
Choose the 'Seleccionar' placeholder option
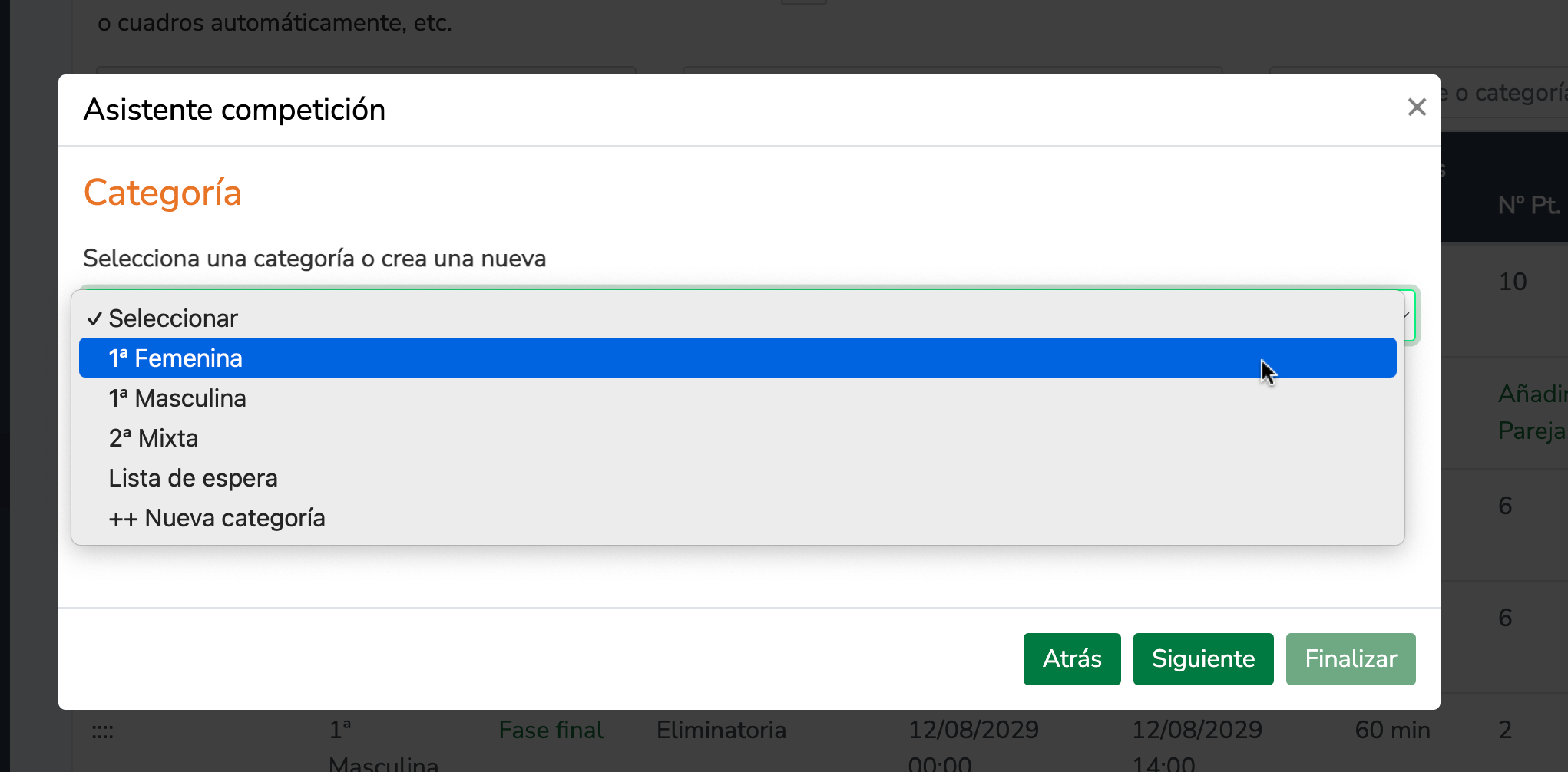click(173, 318)
